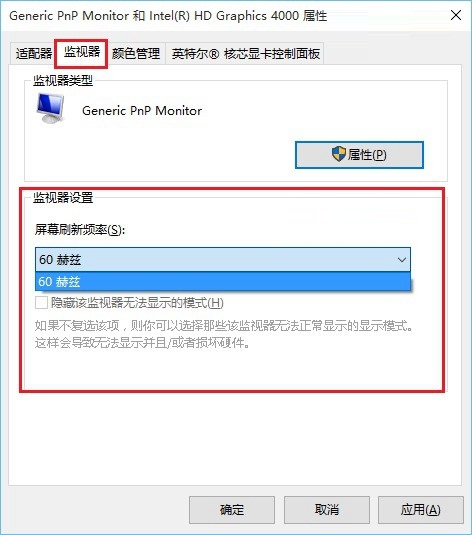
Task: Collapse the refresh rate dropdown arrow
Action: coord(402,260)
